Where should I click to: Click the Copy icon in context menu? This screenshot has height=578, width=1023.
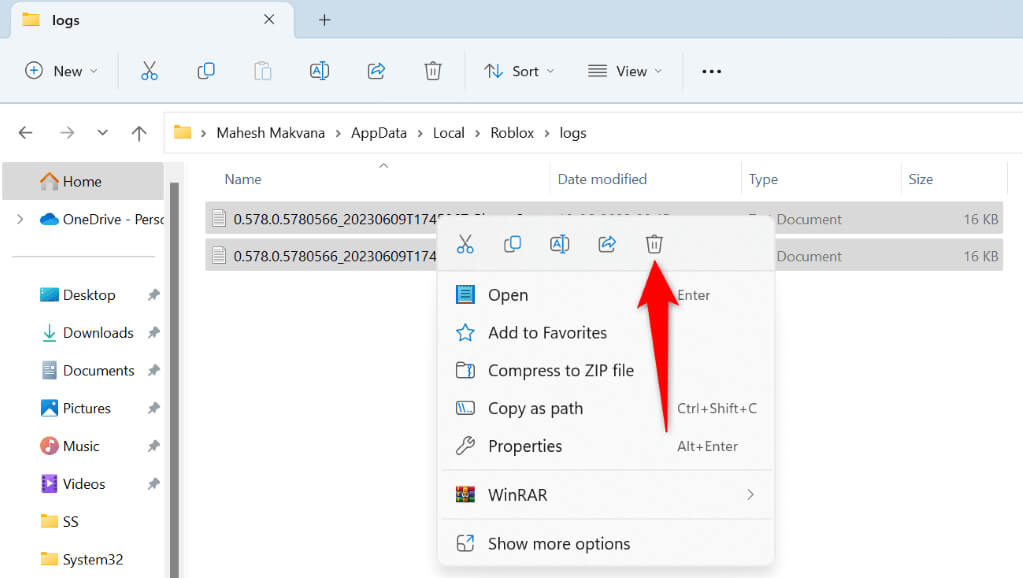tap(512, 244)
